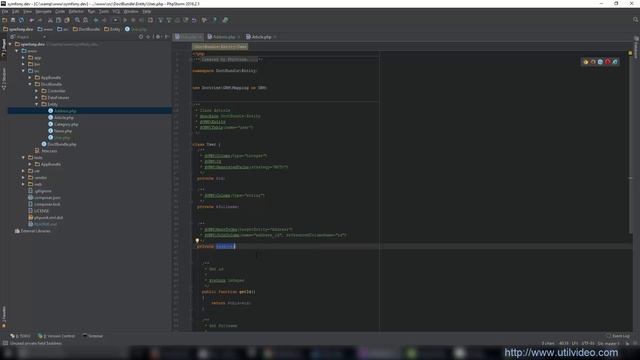Collapse the www folder in project tree
Screen dimensions: 640x360
coord(17,51)
